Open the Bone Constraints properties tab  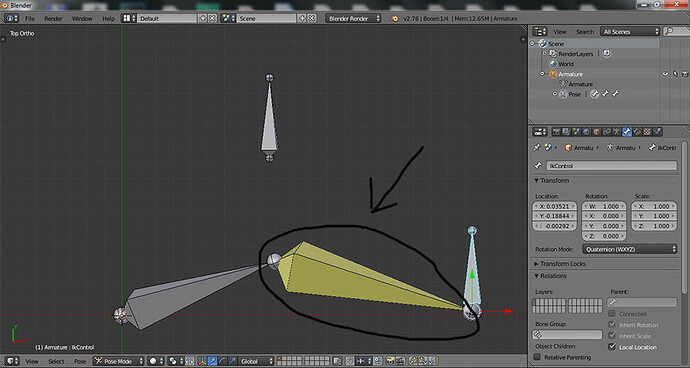tap(637, 132)
